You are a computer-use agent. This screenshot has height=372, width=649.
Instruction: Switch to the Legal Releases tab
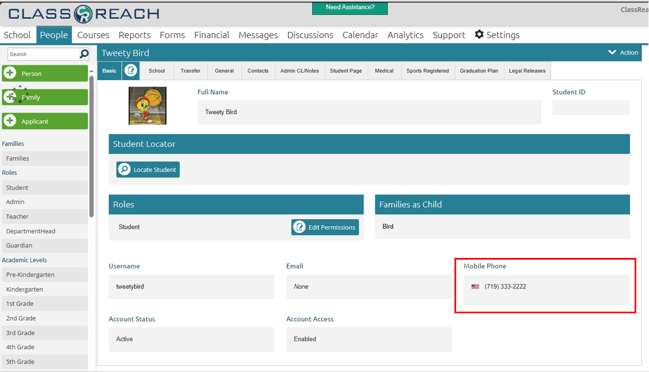527,71
